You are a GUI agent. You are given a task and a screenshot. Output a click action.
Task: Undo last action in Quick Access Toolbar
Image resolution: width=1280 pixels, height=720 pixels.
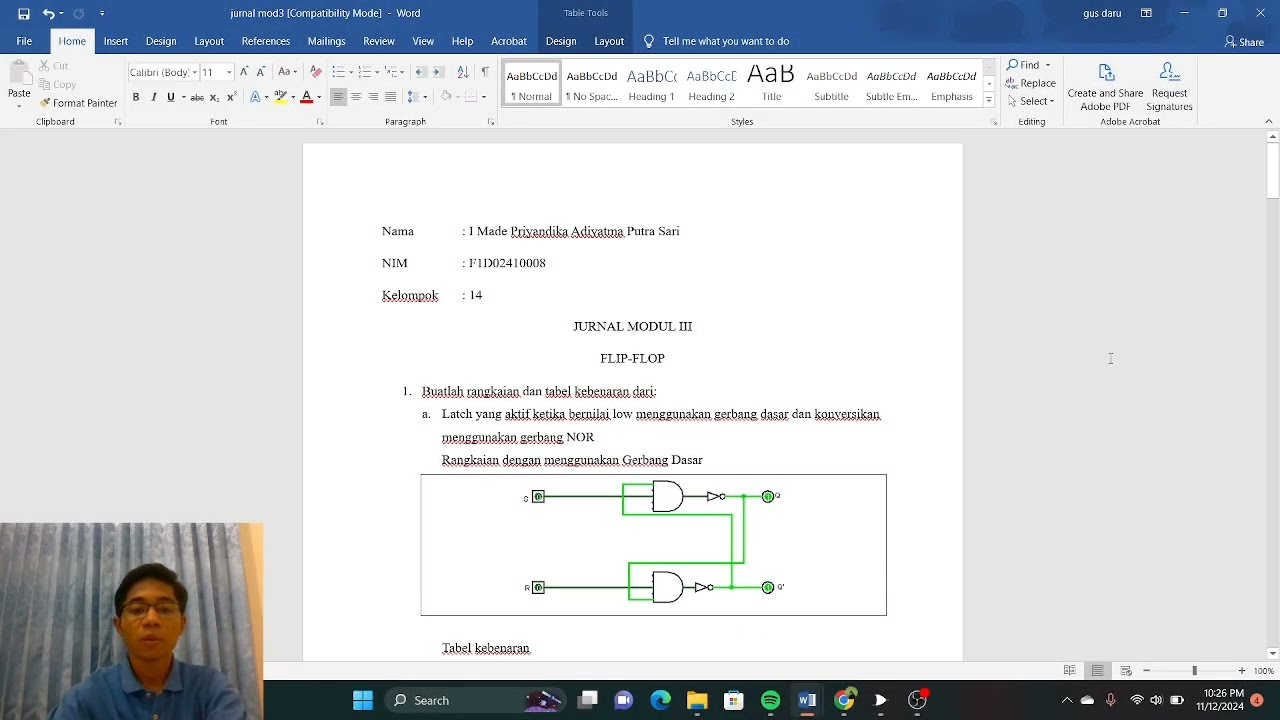click(x=48, y=14)
